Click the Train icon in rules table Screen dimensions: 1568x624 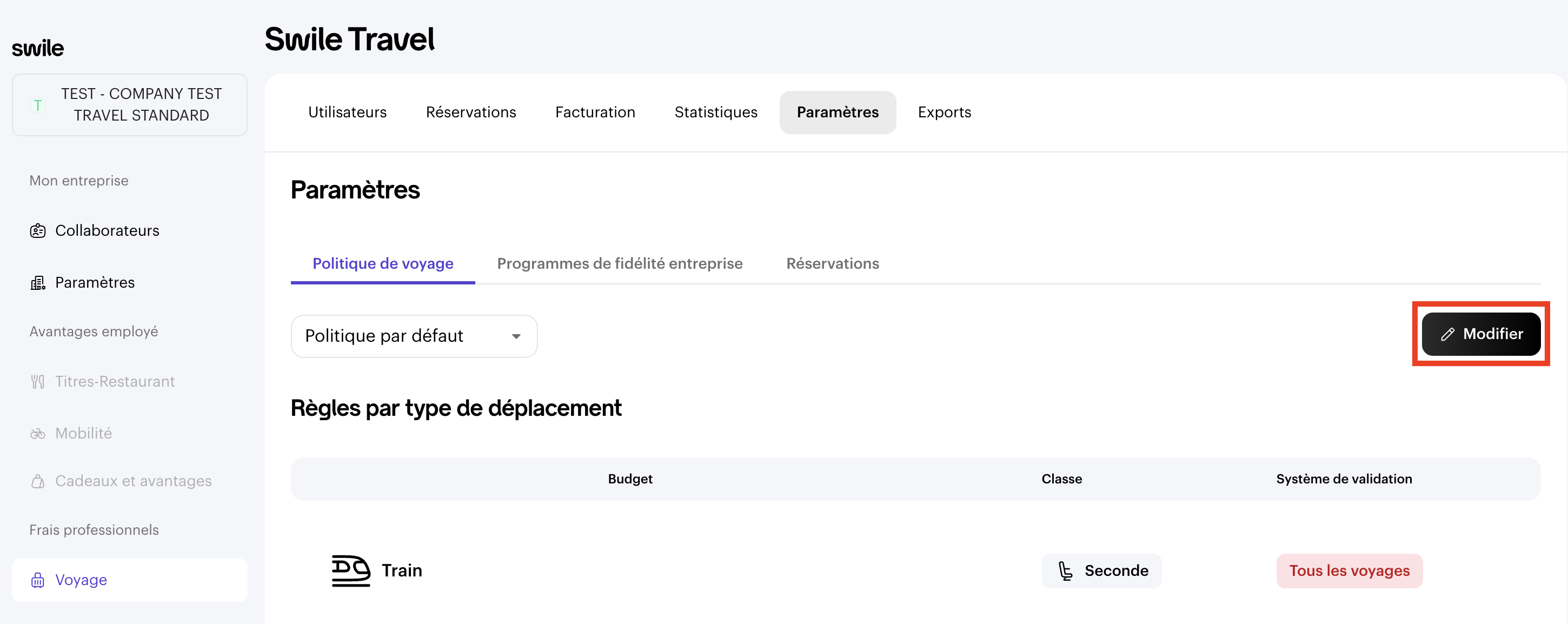tap(350, 570)
